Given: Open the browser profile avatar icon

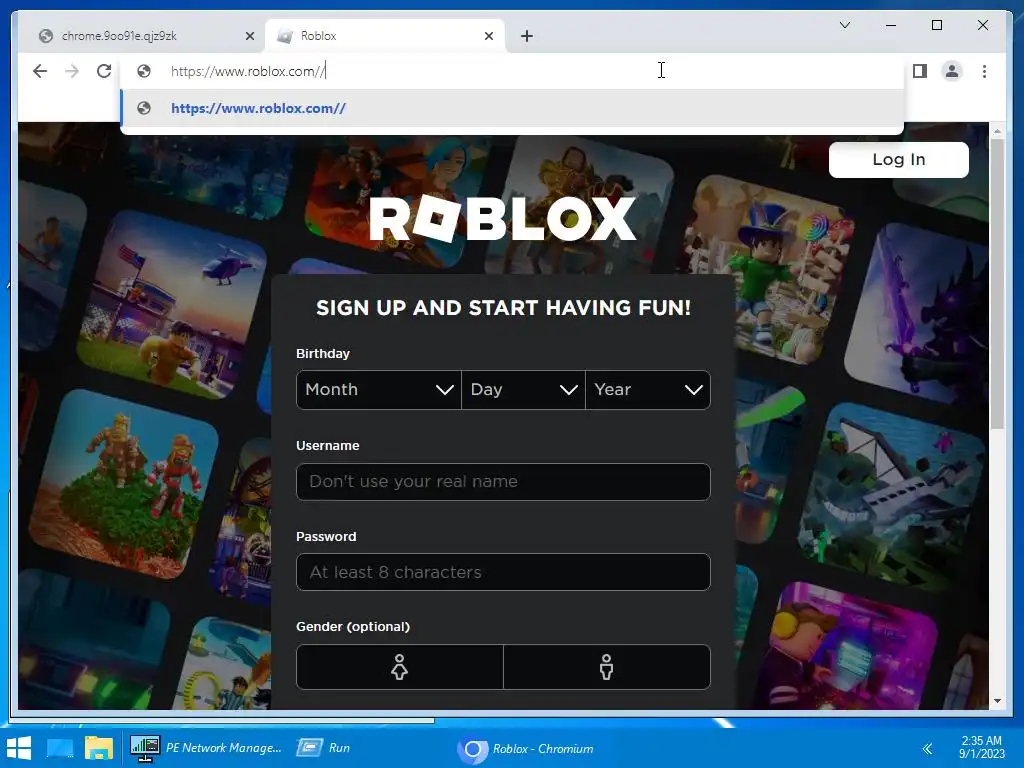Looking at the screenshot, I should pyautogui.click(x=952, y=71).
